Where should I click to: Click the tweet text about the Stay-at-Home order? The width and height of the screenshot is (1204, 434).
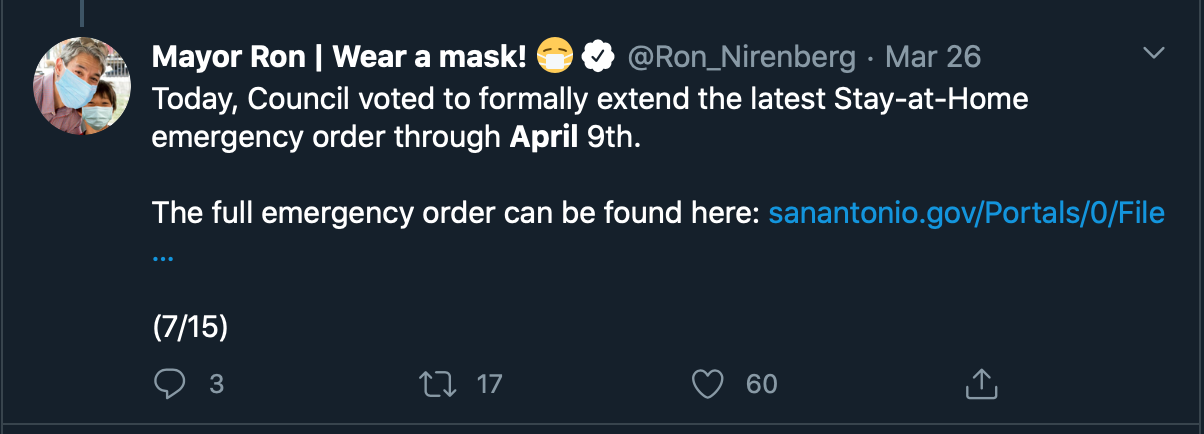click(590, 100)
